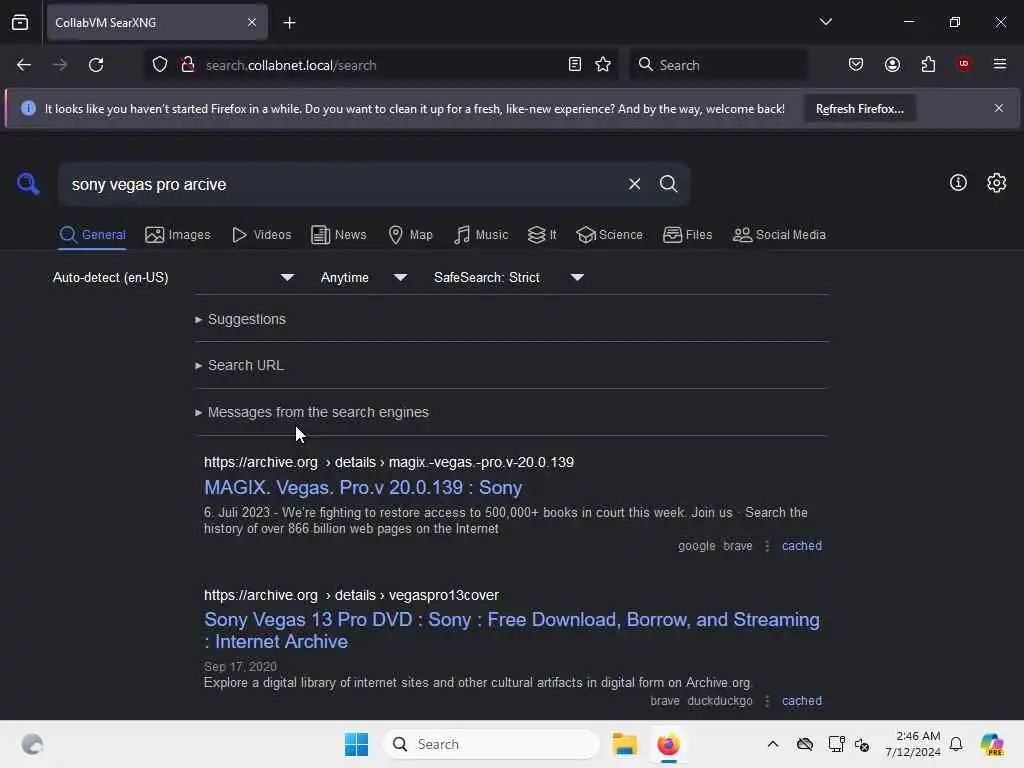The width and height of the screenshot is (1024, 768).
Task: Close the CollabVM SearXNG tab
Action: tap(252, 23)
